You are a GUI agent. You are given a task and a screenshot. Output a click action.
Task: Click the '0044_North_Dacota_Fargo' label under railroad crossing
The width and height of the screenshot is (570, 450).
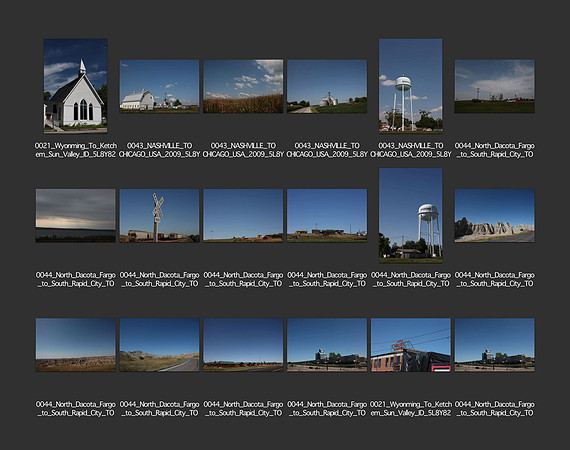tap(160, 275)
